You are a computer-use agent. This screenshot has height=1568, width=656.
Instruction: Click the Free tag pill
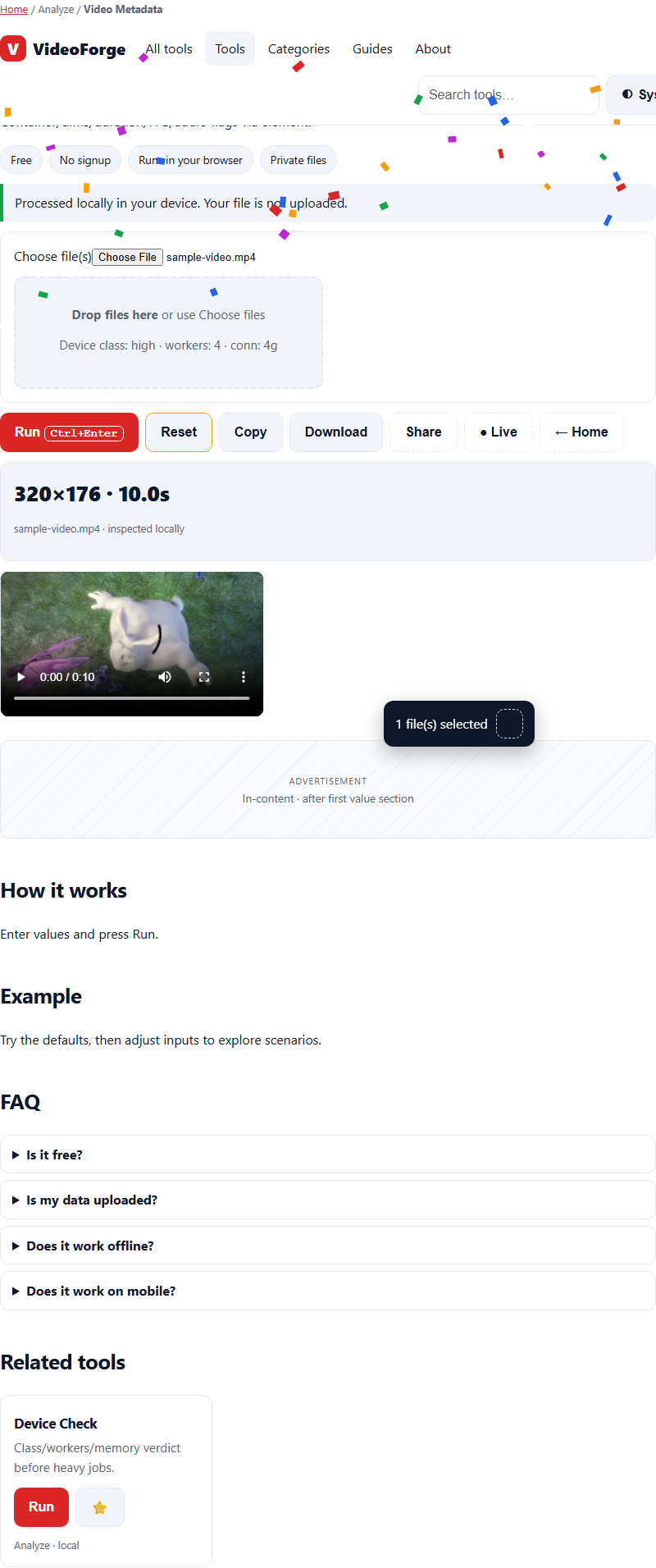tap(21, 160)
